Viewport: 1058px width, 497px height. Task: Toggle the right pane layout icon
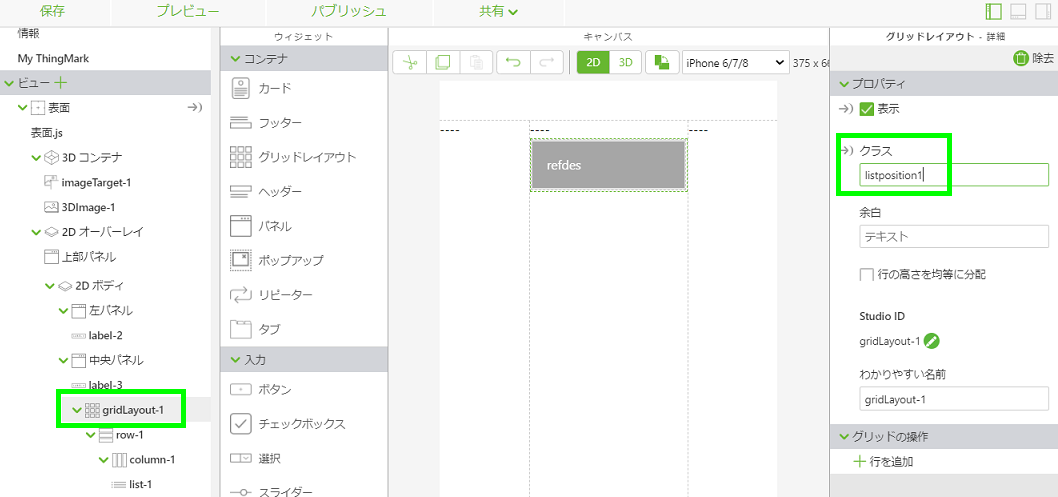(1043, 11)
